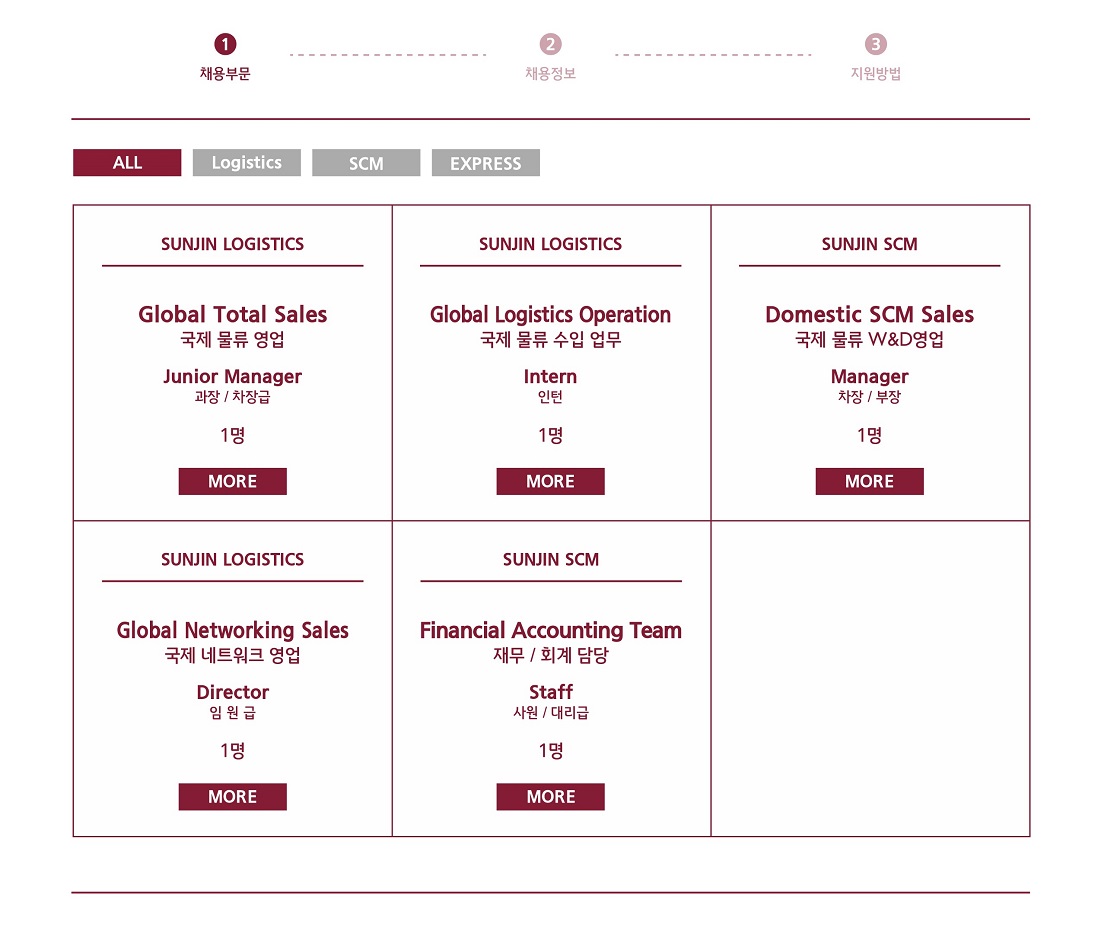Click the Global Total Sales title

(232, 315)
